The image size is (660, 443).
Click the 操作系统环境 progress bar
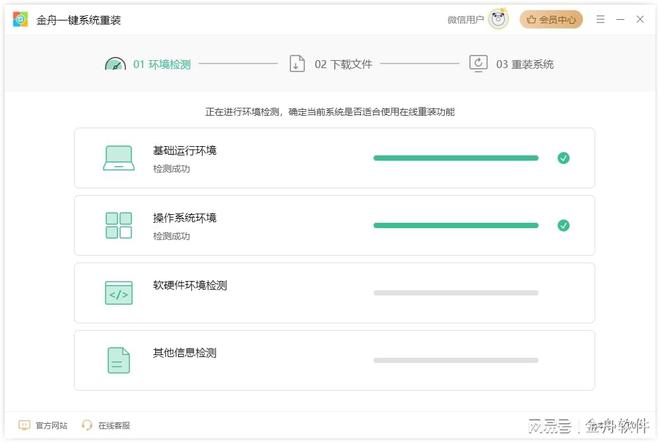456,225
